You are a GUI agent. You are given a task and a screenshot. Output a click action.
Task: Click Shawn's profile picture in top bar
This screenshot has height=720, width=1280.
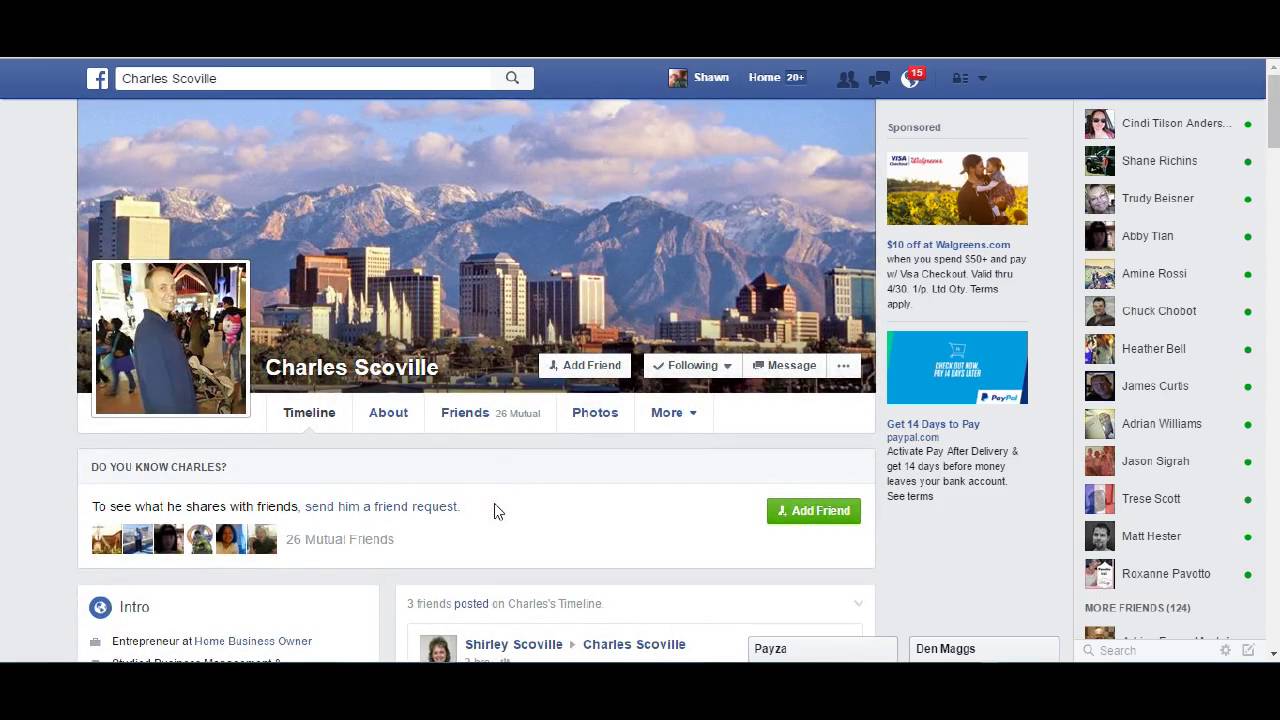pyautogui.click(x=678, y=78)
